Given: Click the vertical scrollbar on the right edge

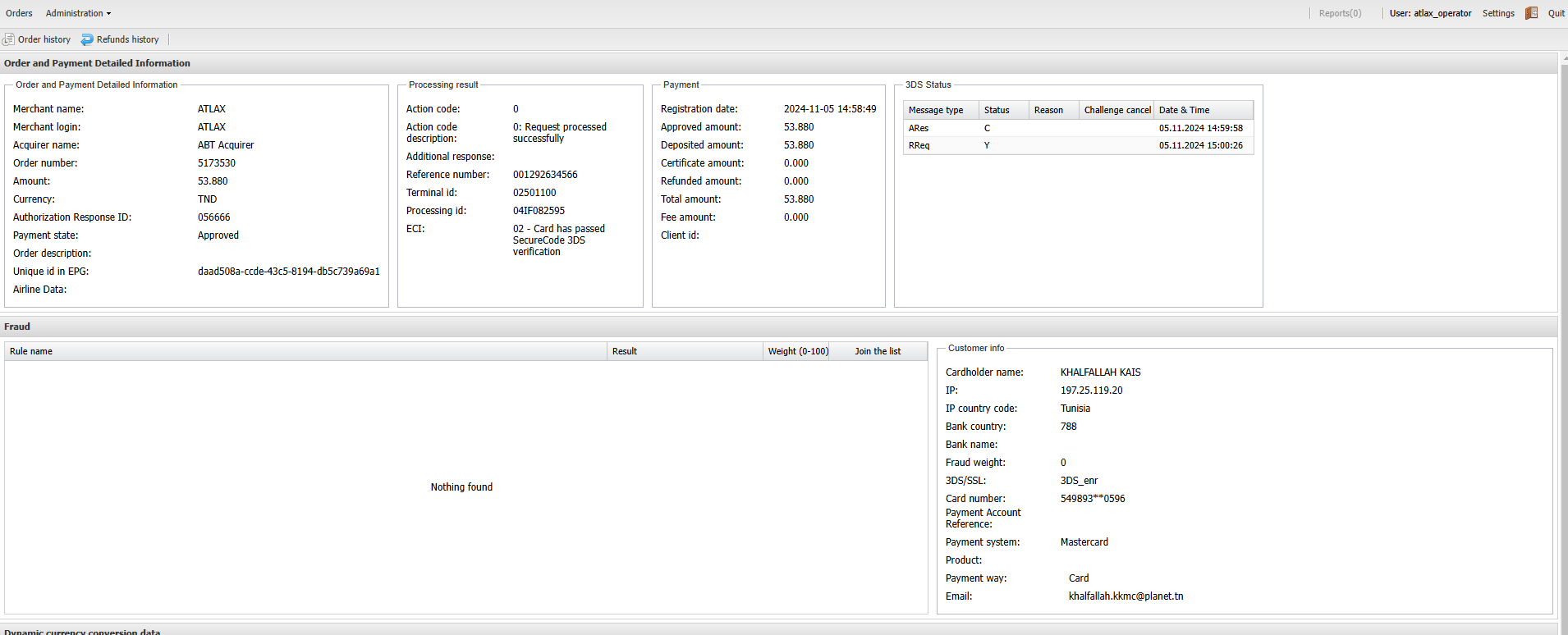Looking at the screenshot, I should [x=1563, y=328].
